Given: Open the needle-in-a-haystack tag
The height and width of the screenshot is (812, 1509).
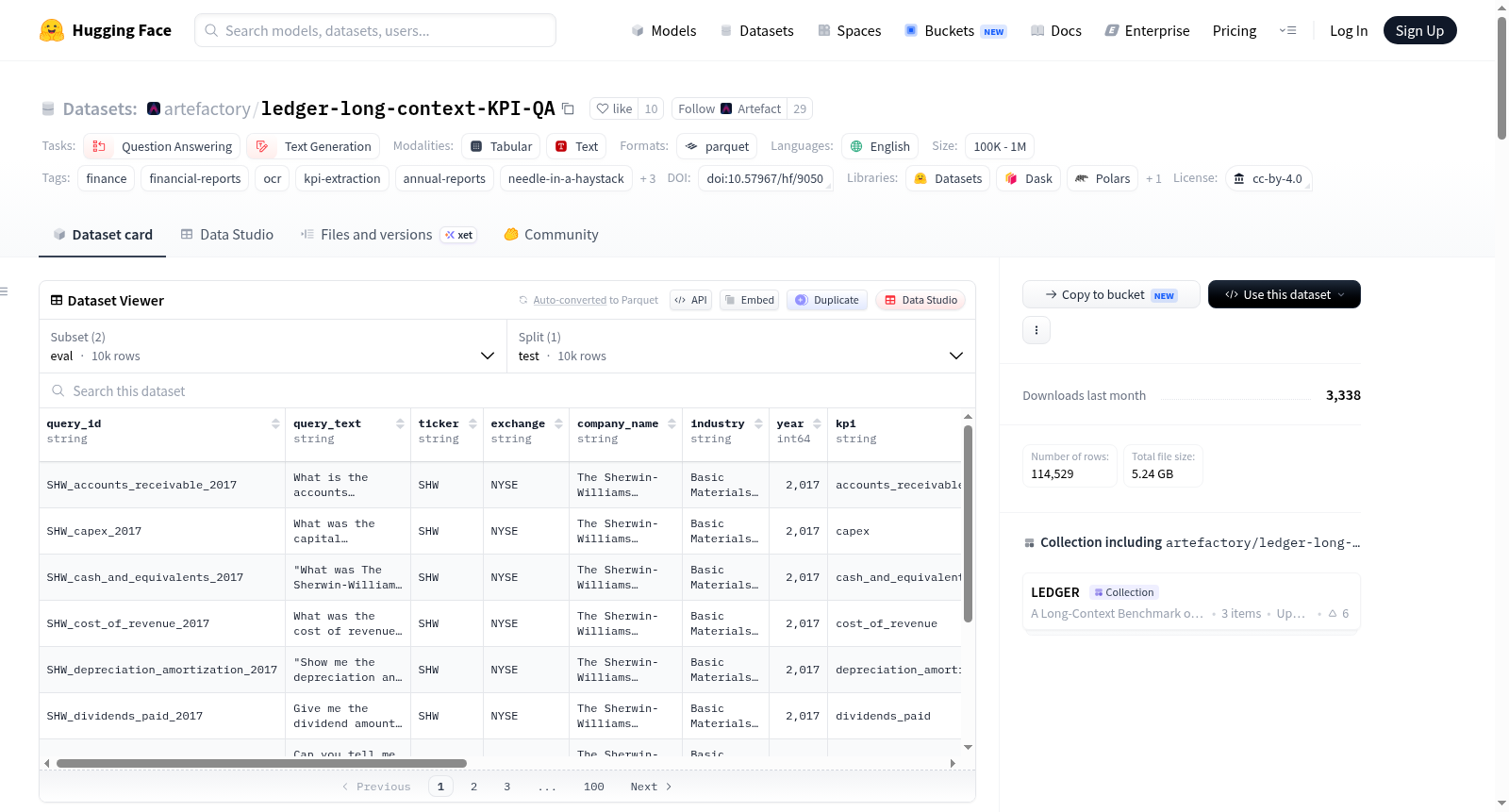Looking at the screenshot, I should [x=566, y=178].
